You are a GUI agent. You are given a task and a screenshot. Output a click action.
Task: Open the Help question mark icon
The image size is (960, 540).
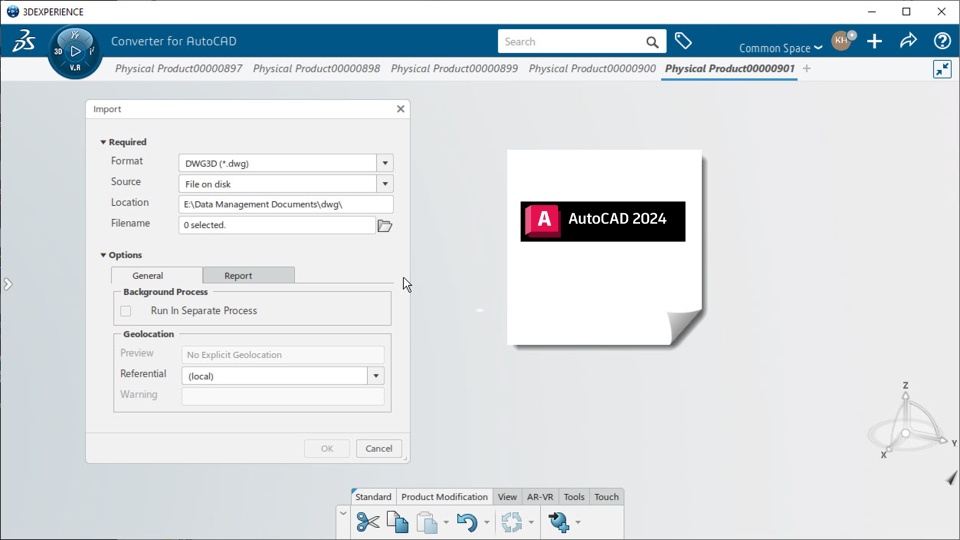coord(942,41)
